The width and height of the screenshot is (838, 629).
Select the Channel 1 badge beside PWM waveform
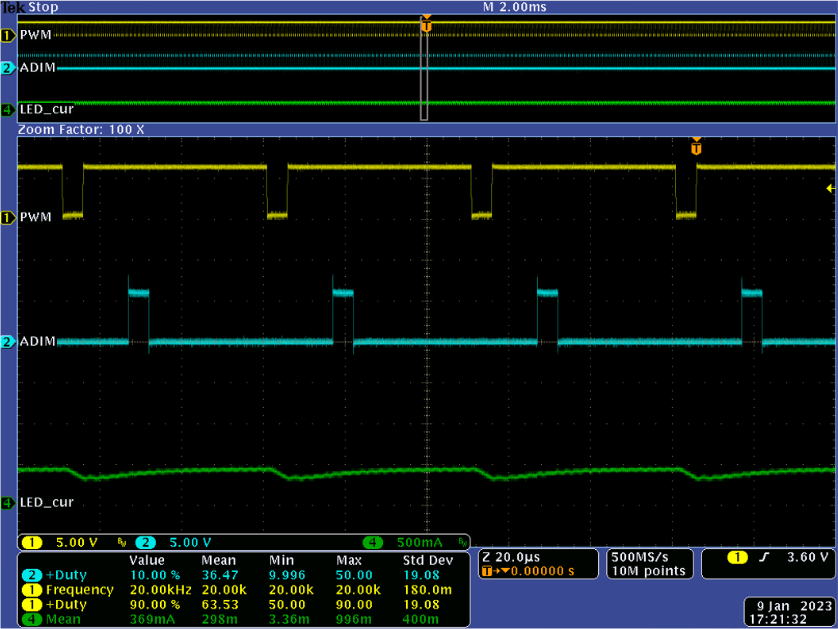pos(7,217)
